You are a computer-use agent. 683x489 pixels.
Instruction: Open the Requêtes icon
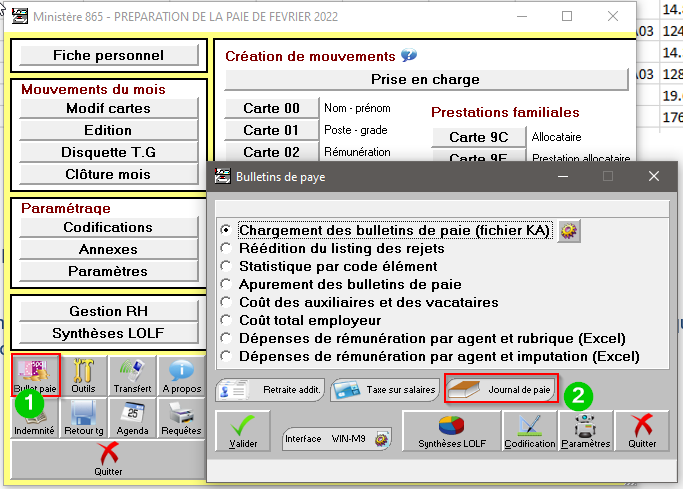point(181,417)
